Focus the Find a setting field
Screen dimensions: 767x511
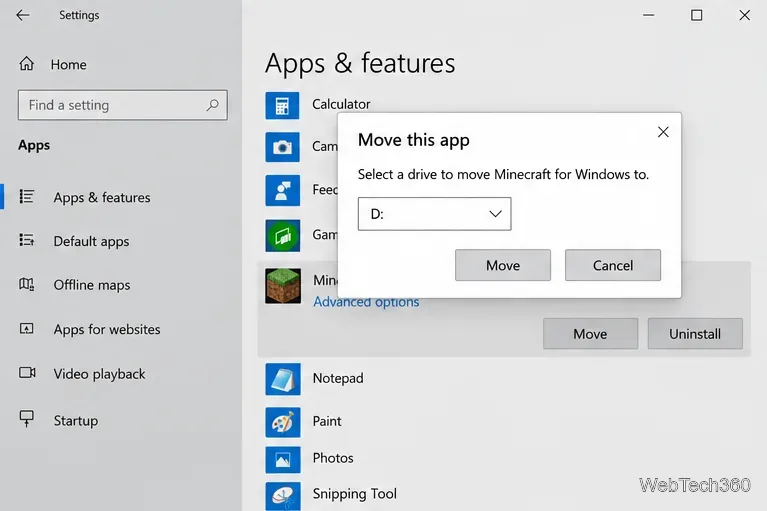(x=123, y=105)
